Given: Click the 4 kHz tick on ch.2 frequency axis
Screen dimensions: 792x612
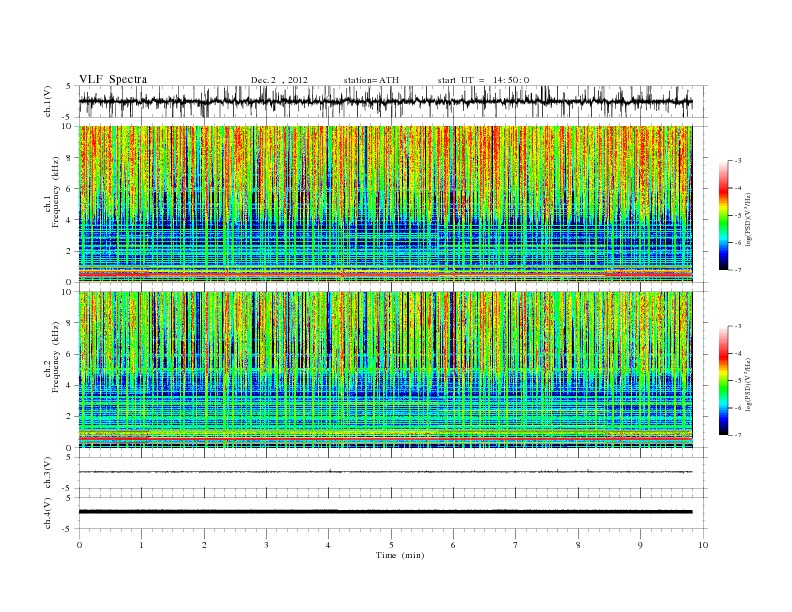Looking at the screenshot, I should coord(69,385).
